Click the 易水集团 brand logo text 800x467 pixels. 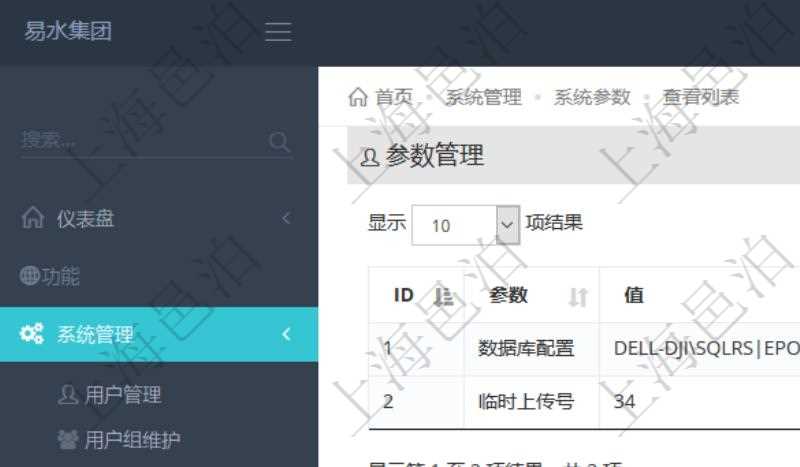coord(68,31)
